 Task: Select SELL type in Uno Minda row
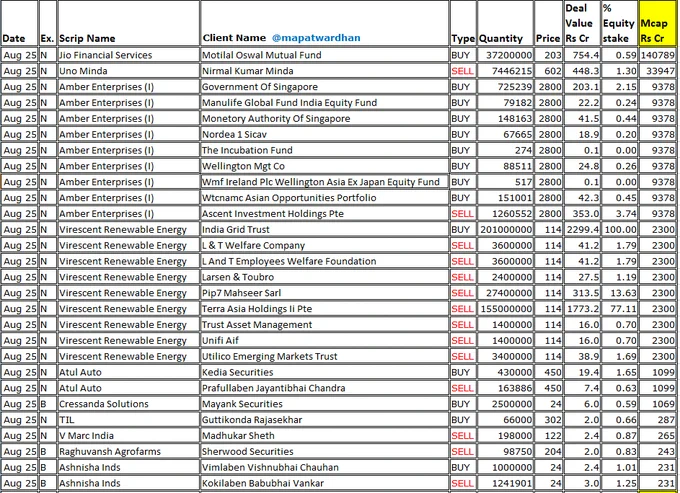[x=462, y=71]
